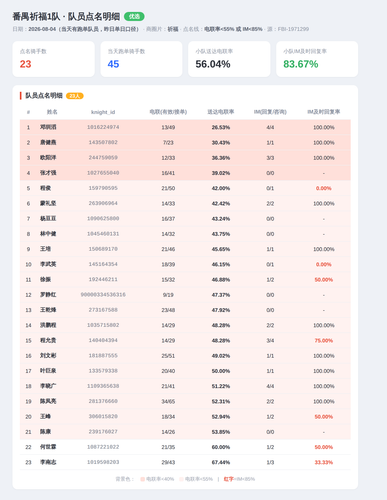Click the 39.02% delivery contact rate

[221, 173]
